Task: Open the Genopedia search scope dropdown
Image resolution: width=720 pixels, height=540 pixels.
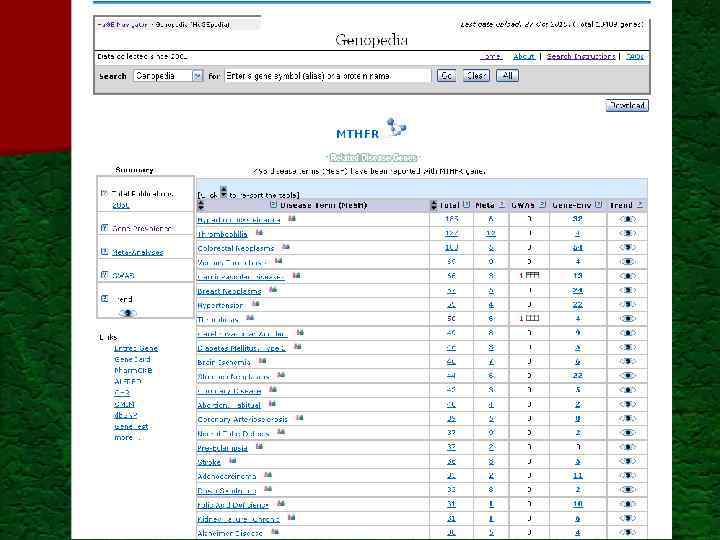Action: pos(168,76)
